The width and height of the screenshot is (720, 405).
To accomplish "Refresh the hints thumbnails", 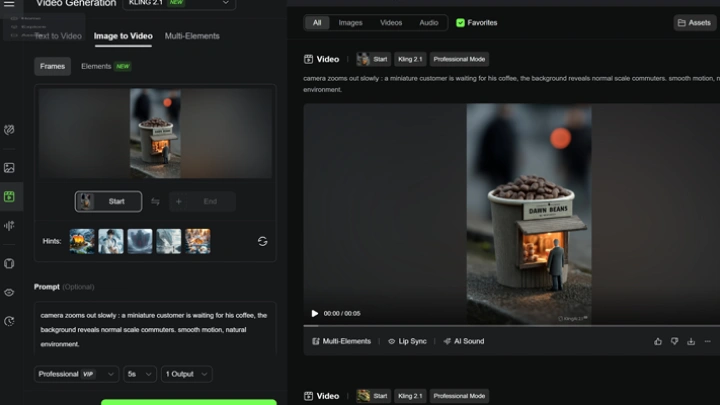I will (263, 242).
